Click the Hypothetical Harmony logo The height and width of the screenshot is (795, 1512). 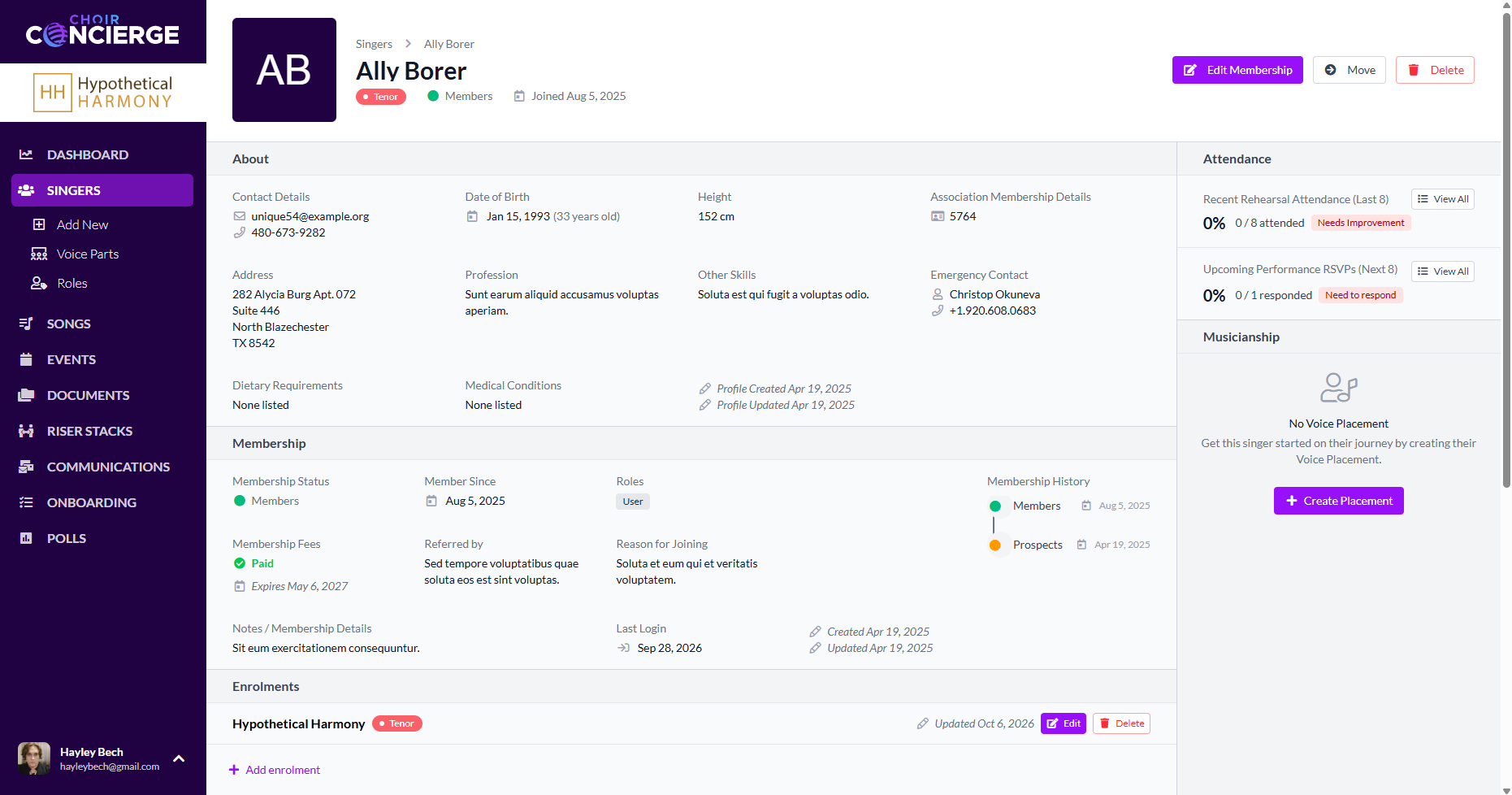(103, 92)
